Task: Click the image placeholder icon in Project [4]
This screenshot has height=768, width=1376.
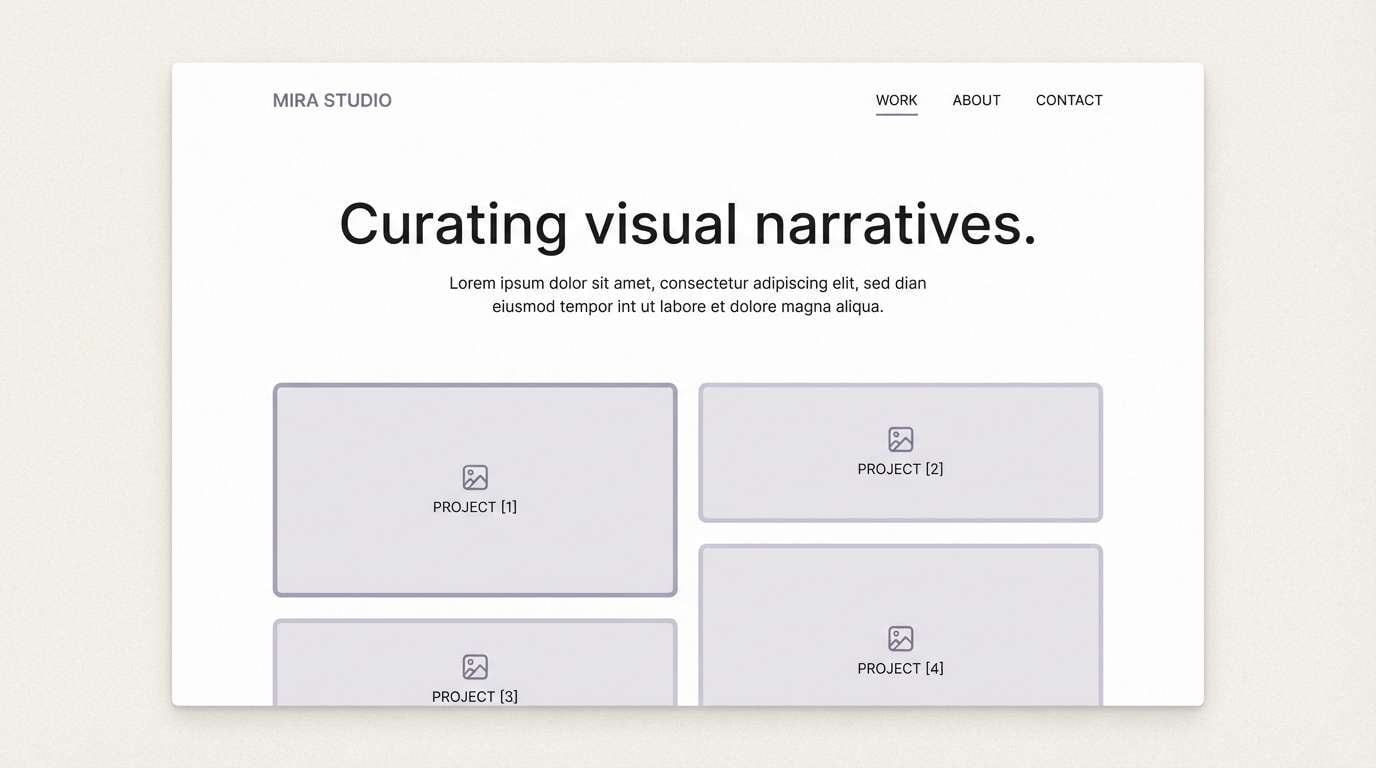Action: (x=900, y=638)
